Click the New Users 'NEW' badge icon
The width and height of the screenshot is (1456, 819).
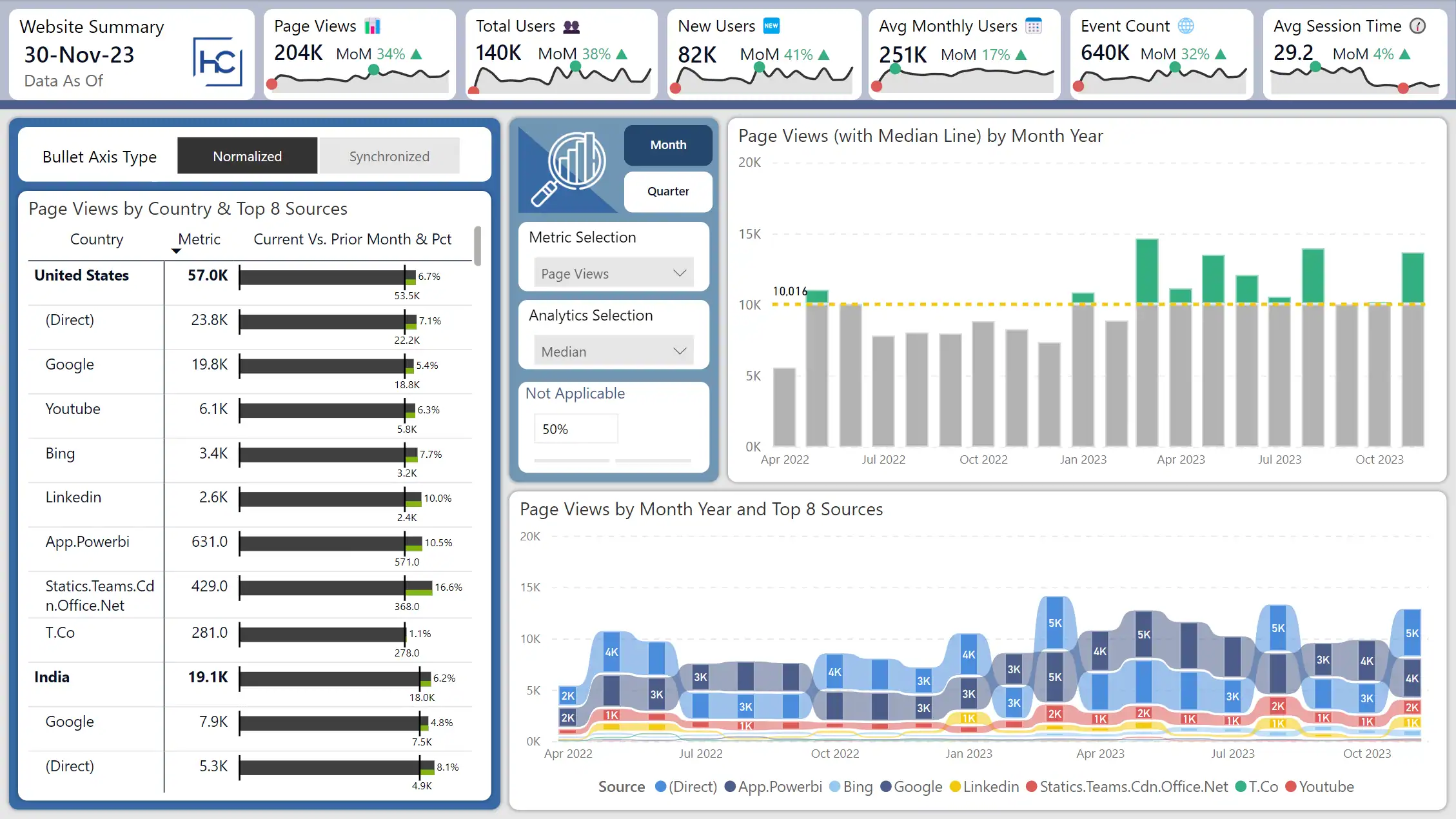click(x=771, y=26)
